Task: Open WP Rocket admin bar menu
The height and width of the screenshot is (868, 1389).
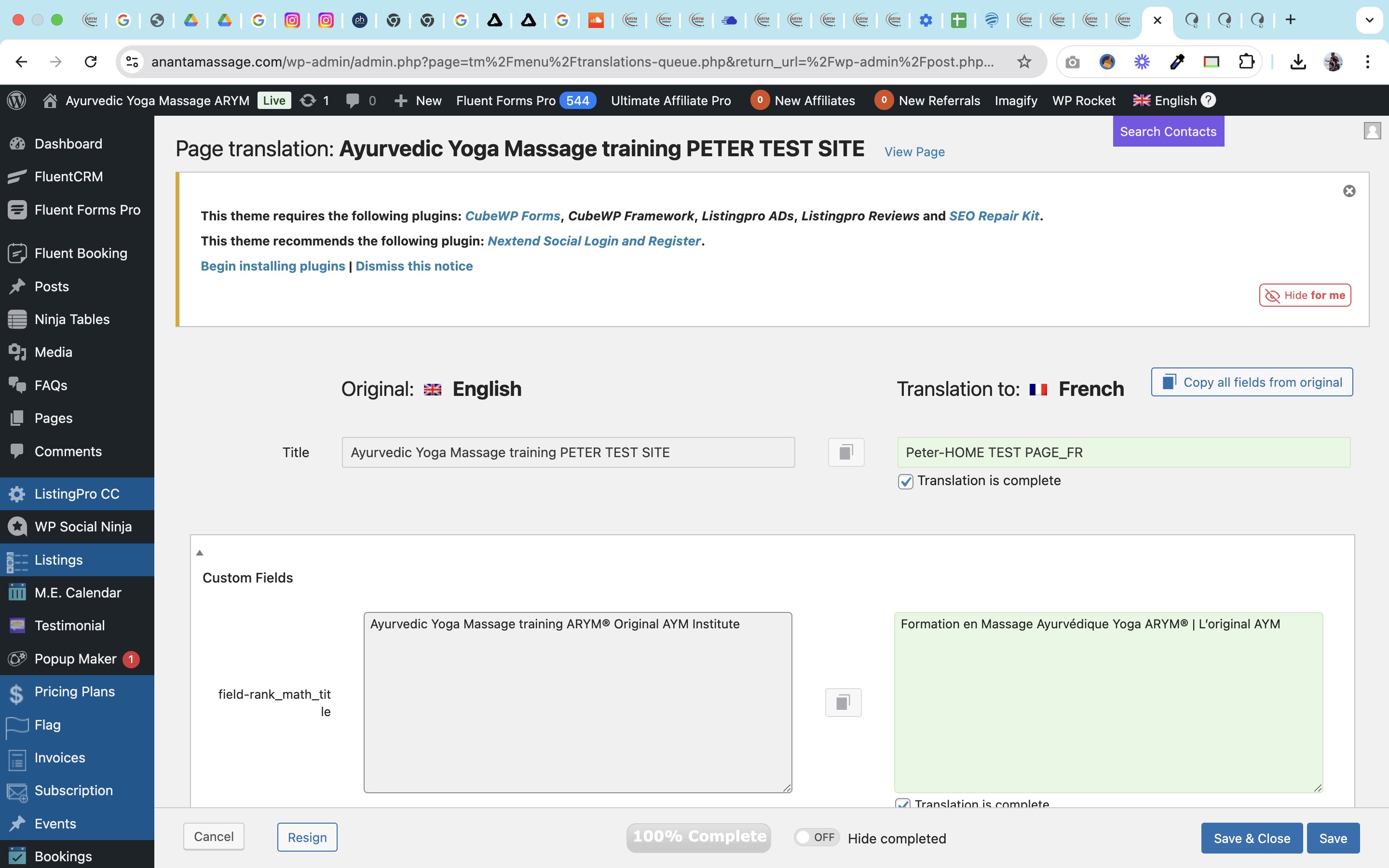Action: [1084, 100]
